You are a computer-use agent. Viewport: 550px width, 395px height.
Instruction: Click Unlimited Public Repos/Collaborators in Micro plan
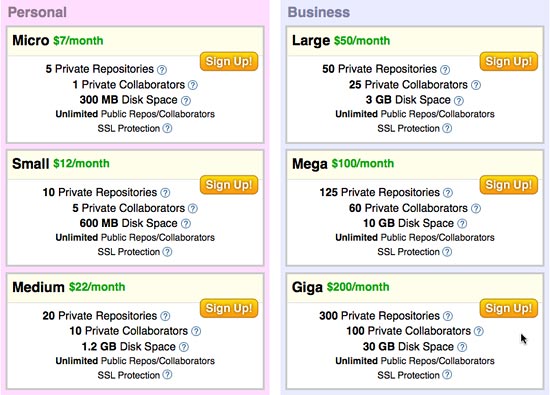point(135,114)
